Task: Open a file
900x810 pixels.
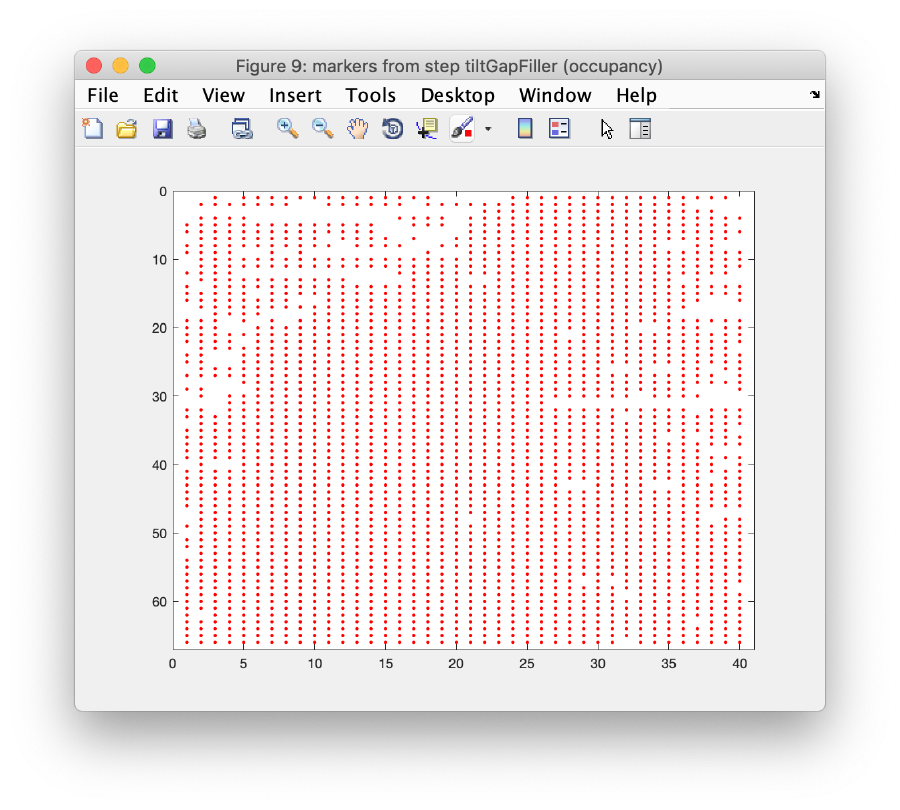Action: (126, 128)
